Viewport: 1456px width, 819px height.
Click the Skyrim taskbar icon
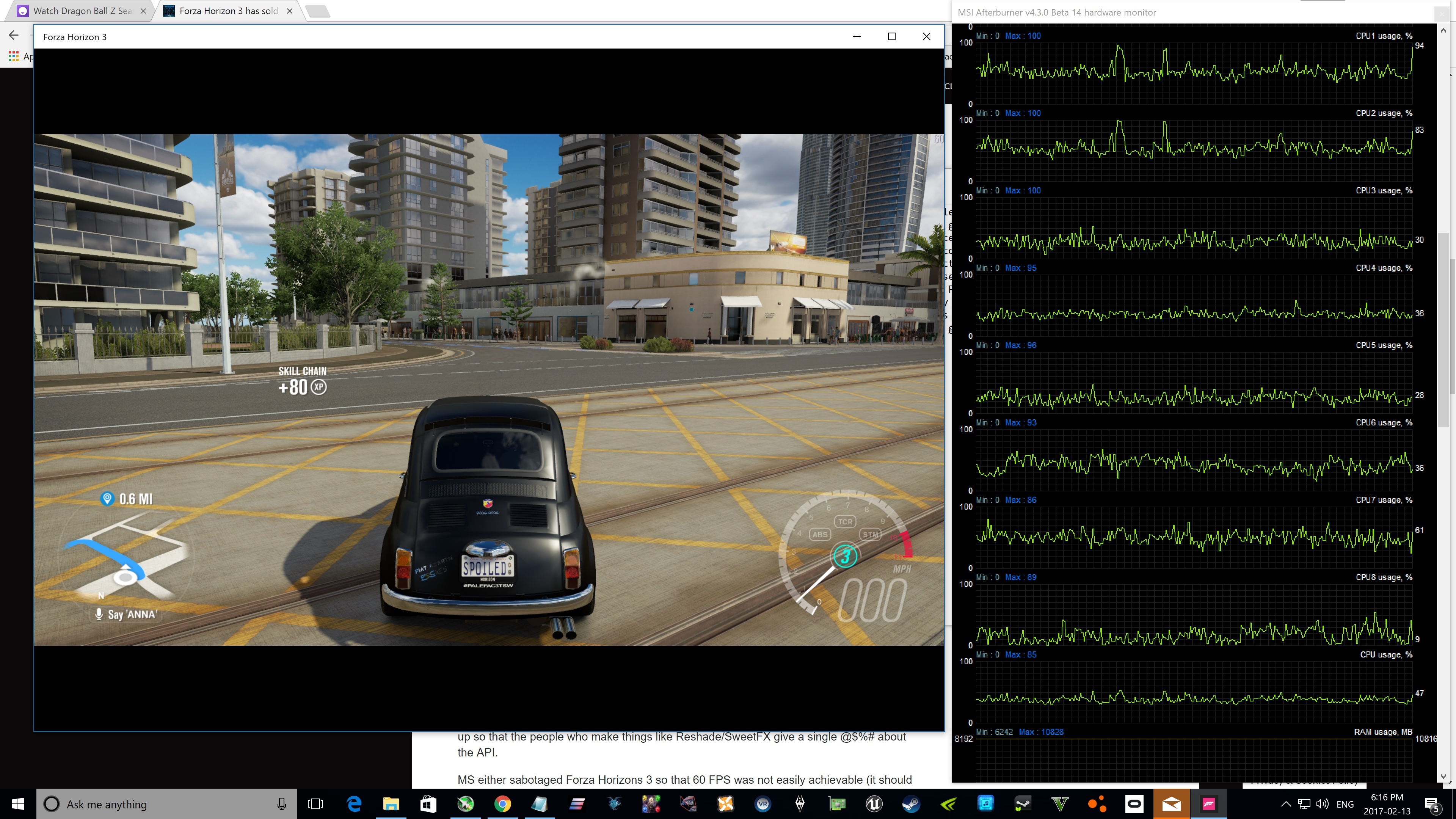pyautogui.click(x=800, y=804)
